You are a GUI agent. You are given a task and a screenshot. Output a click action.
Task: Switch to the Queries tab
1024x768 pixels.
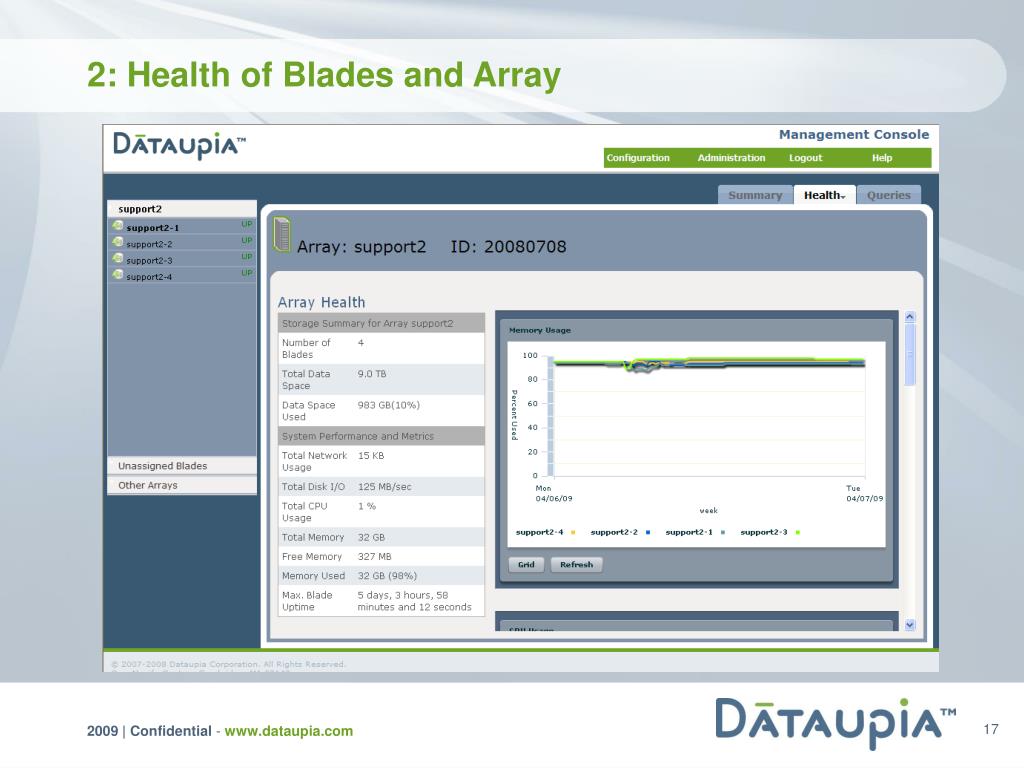[888, 195]
